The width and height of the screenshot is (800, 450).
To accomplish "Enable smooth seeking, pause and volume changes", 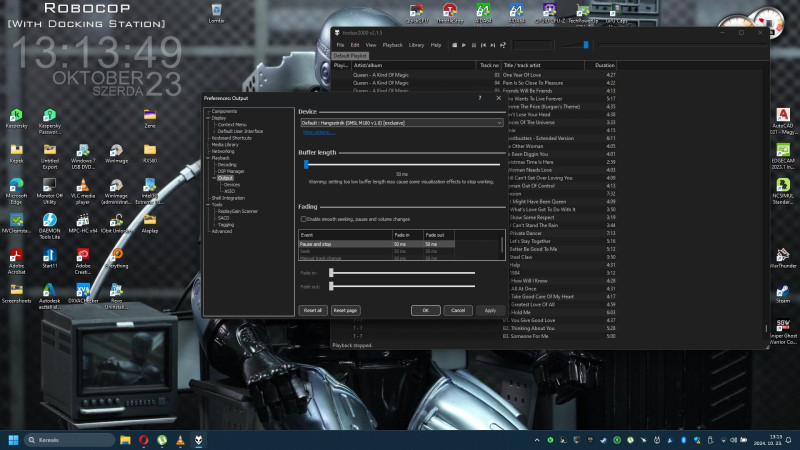I will point(304,218).
